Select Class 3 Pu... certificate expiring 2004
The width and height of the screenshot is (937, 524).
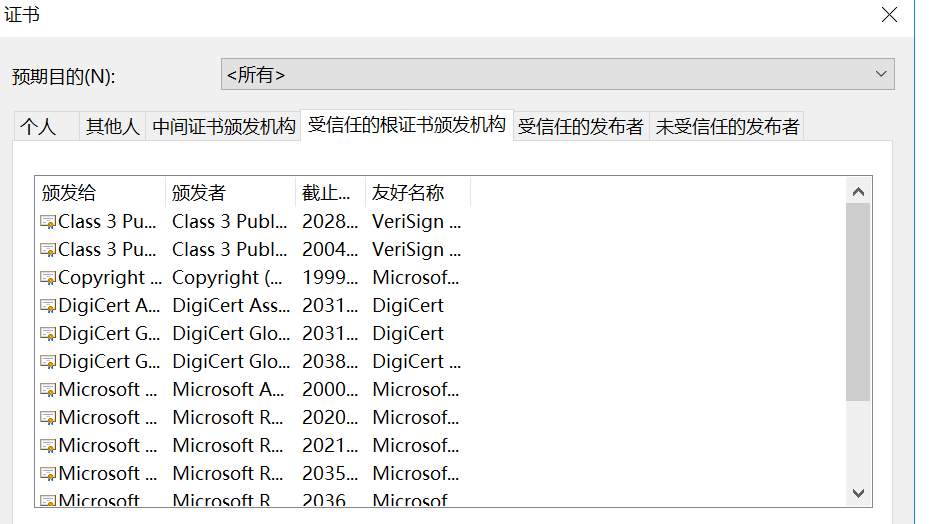[108, 250]
